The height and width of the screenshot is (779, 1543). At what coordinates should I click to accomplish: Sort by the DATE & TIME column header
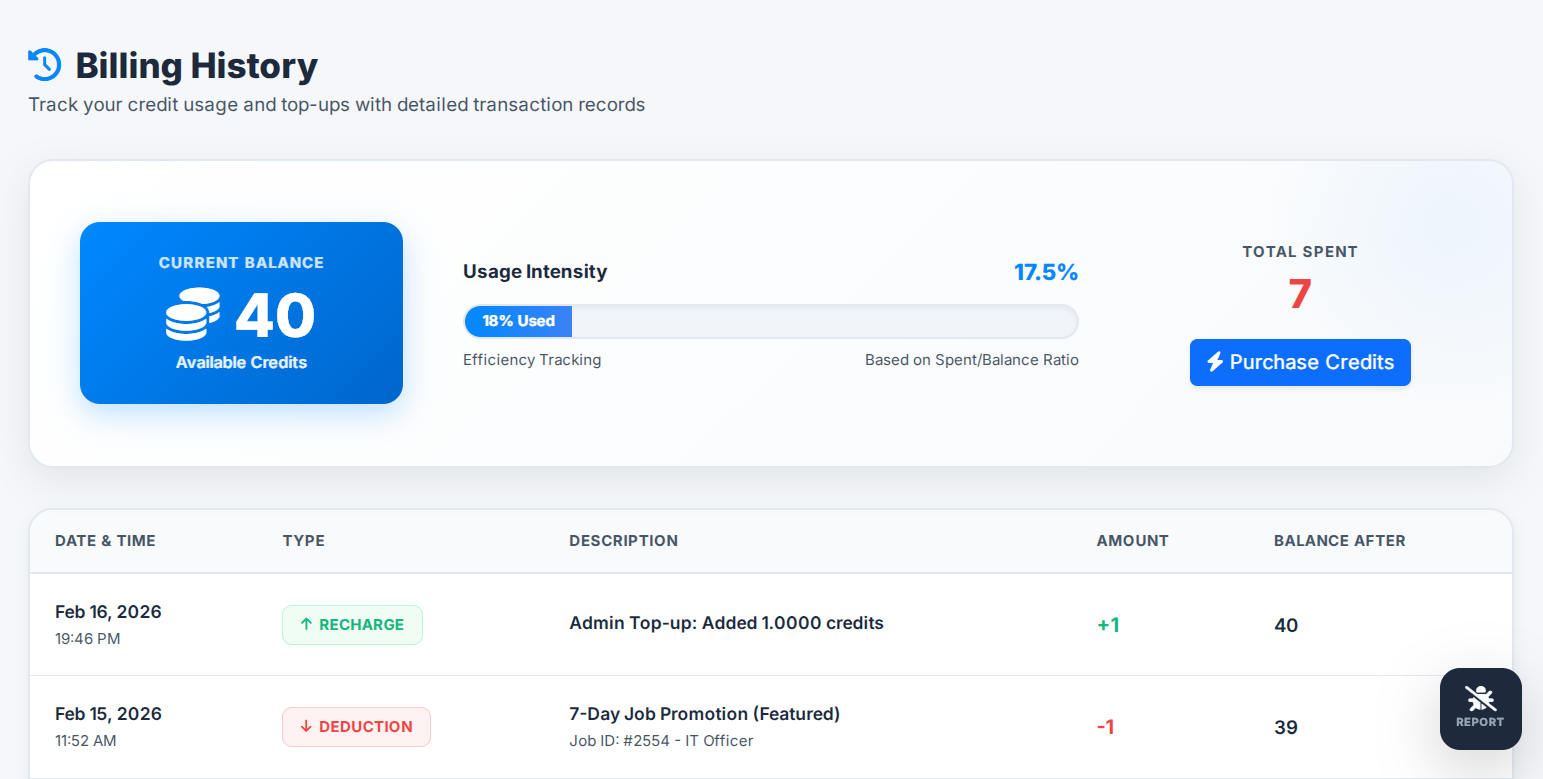(x=105, y=540)
